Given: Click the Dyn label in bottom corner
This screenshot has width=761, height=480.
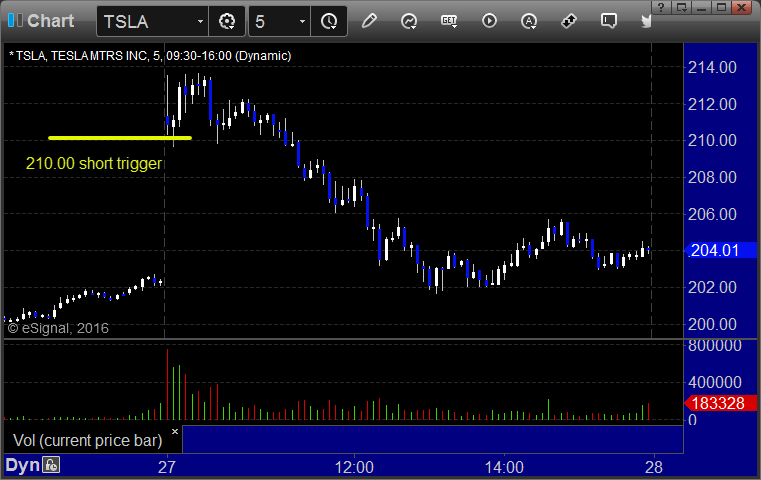Looking at the screenshot, I should pos(22,465).
